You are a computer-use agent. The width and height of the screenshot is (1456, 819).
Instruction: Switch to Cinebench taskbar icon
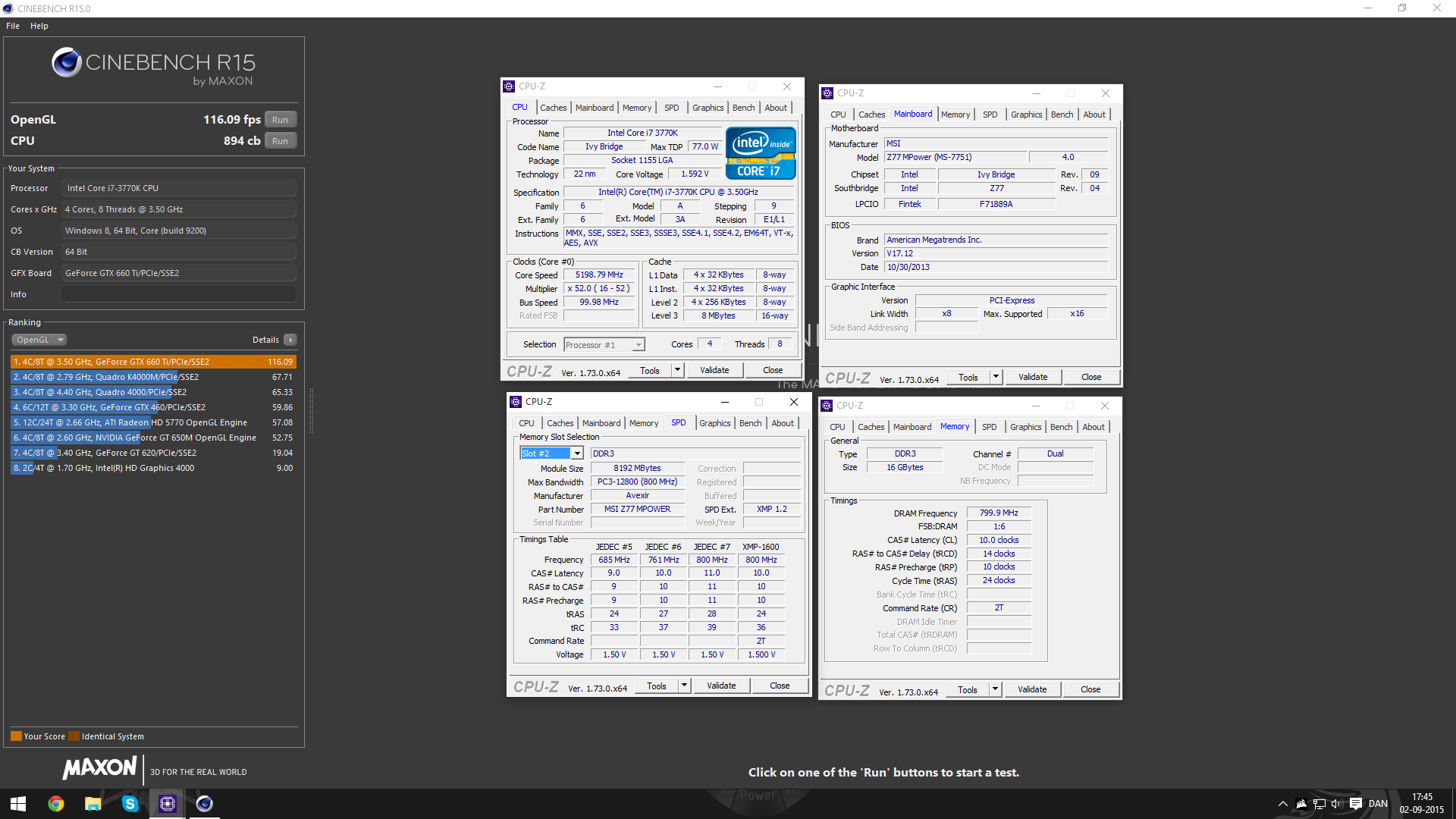(x=205, y=804)
